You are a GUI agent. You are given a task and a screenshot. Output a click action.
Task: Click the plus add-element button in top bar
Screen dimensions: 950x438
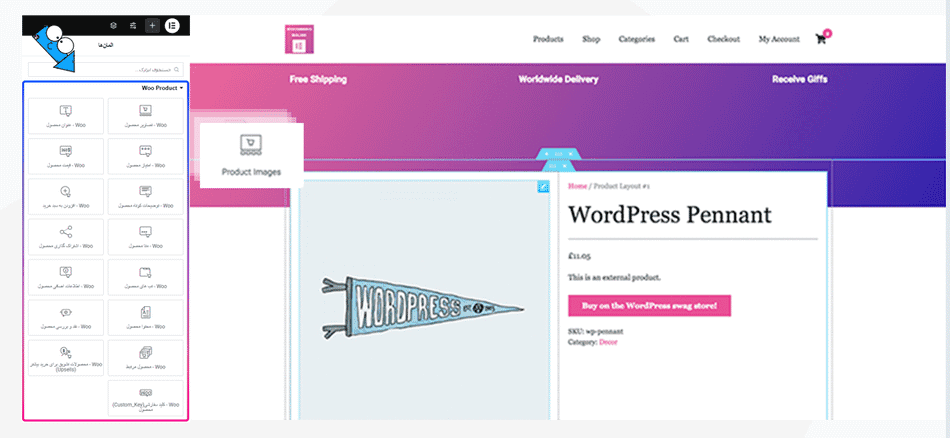click(152, 25)
